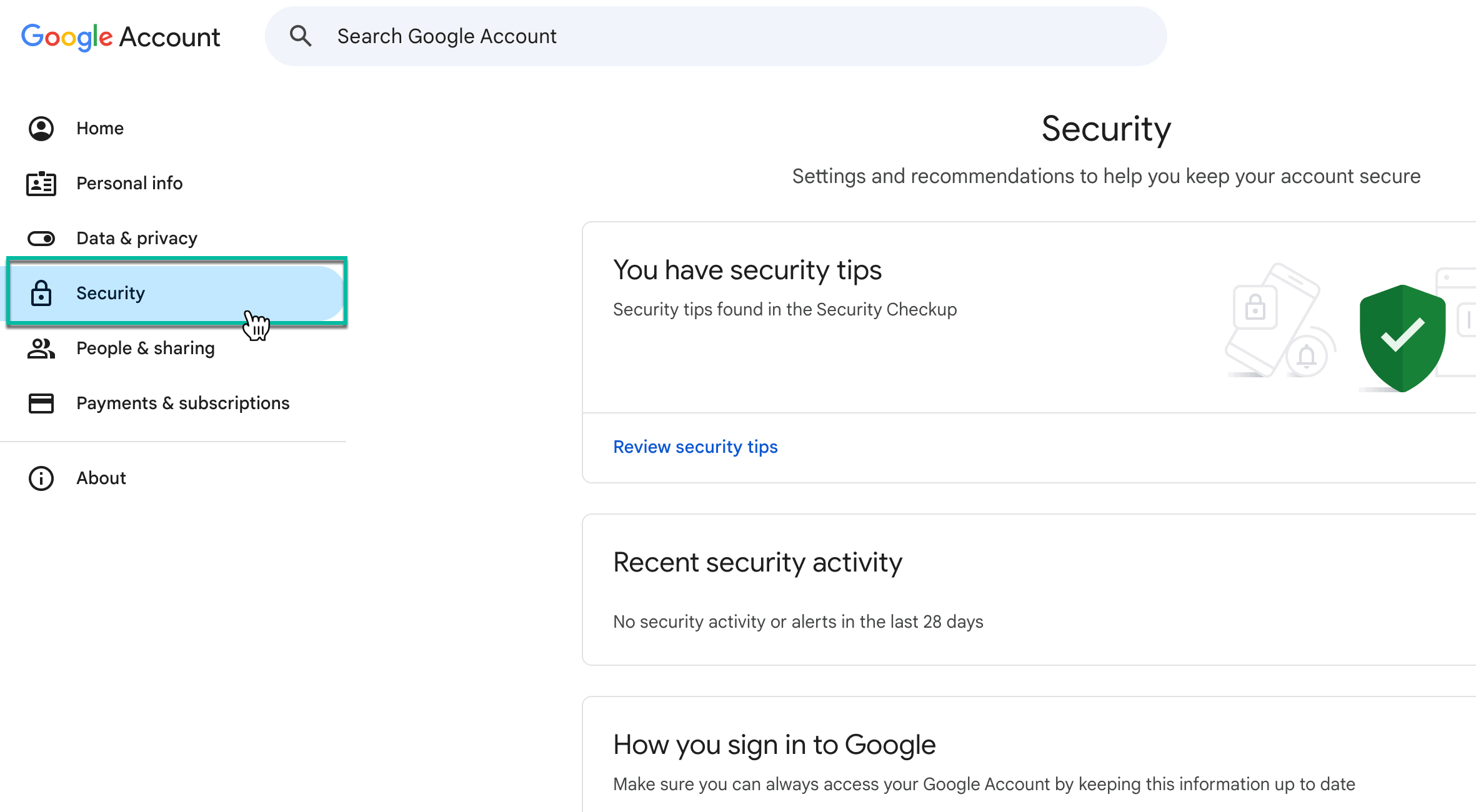Select the Security padlock icon

coord(41,293)
